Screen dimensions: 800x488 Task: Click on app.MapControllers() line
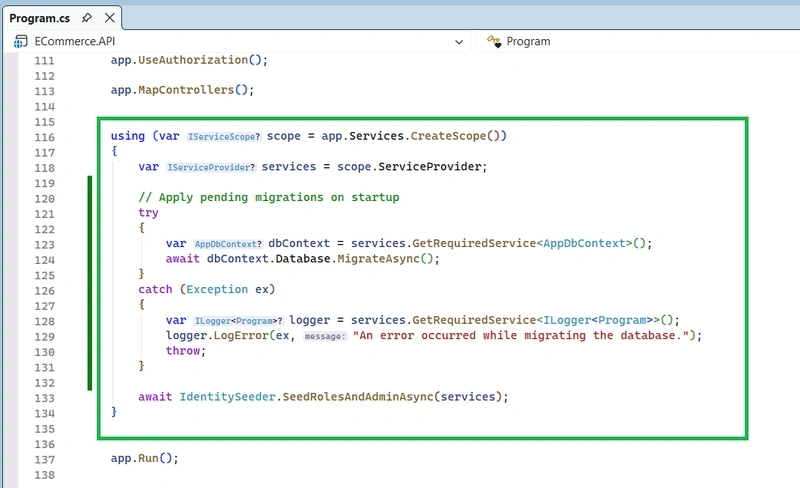(182, 90)
